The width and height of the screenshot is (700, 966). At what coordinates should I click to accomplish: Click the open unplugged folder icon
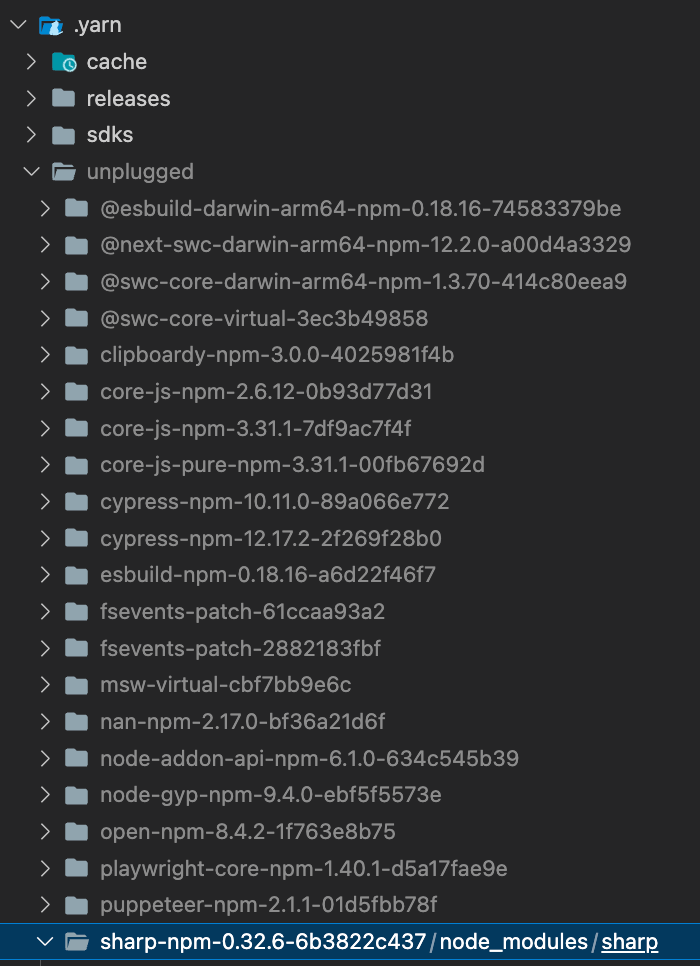(64, 172)
